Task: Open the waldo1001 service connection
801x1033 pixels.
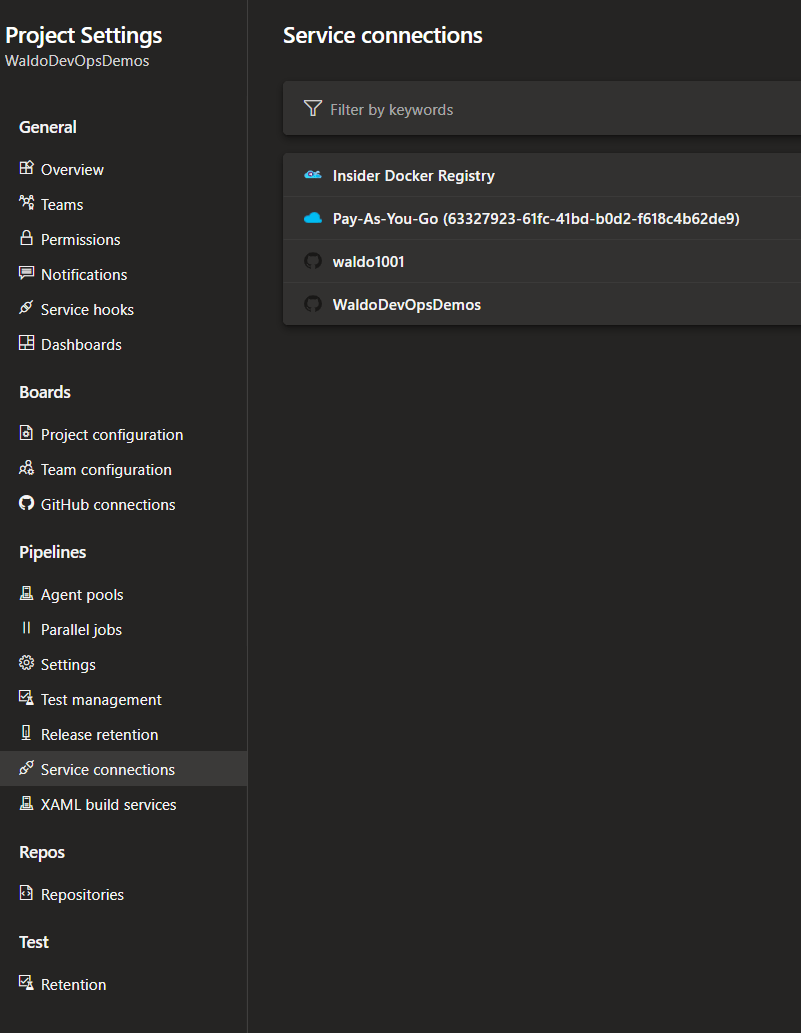Action: pos(542,262)
